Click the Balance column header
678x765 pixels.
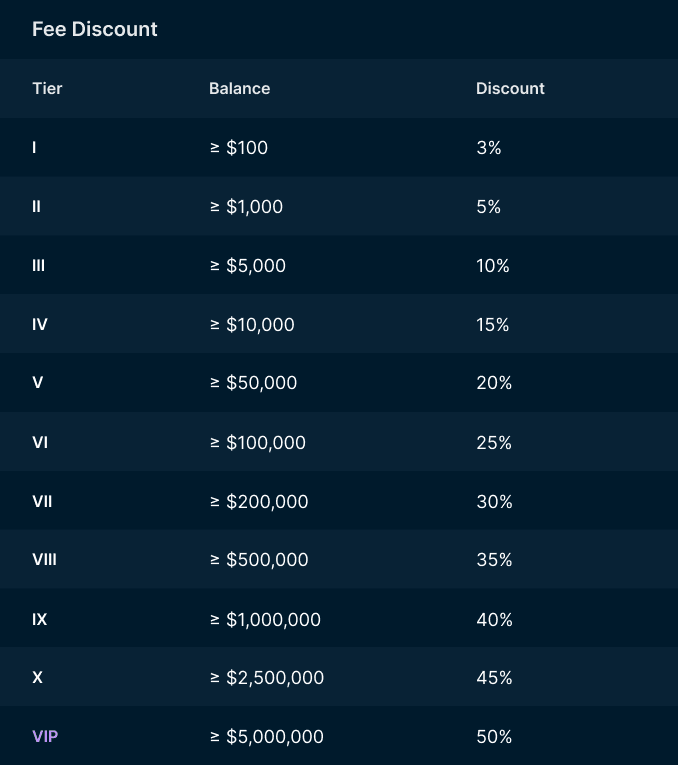239,88
